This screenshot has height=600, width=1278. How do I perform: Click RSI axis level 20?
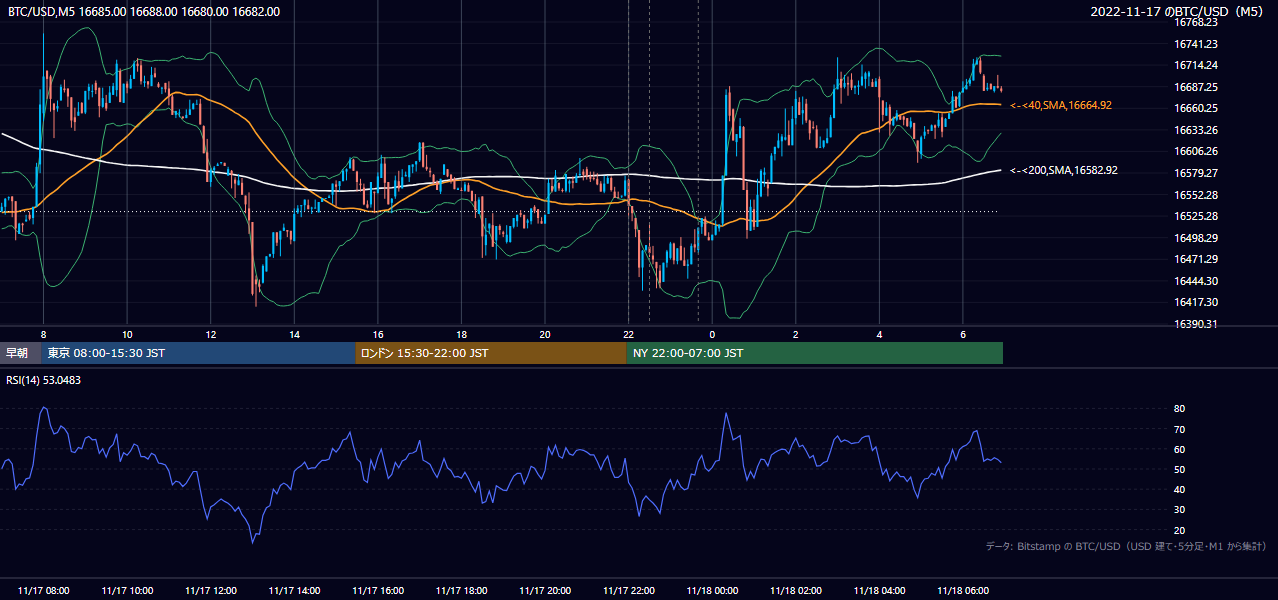(x=1179, y=530)
